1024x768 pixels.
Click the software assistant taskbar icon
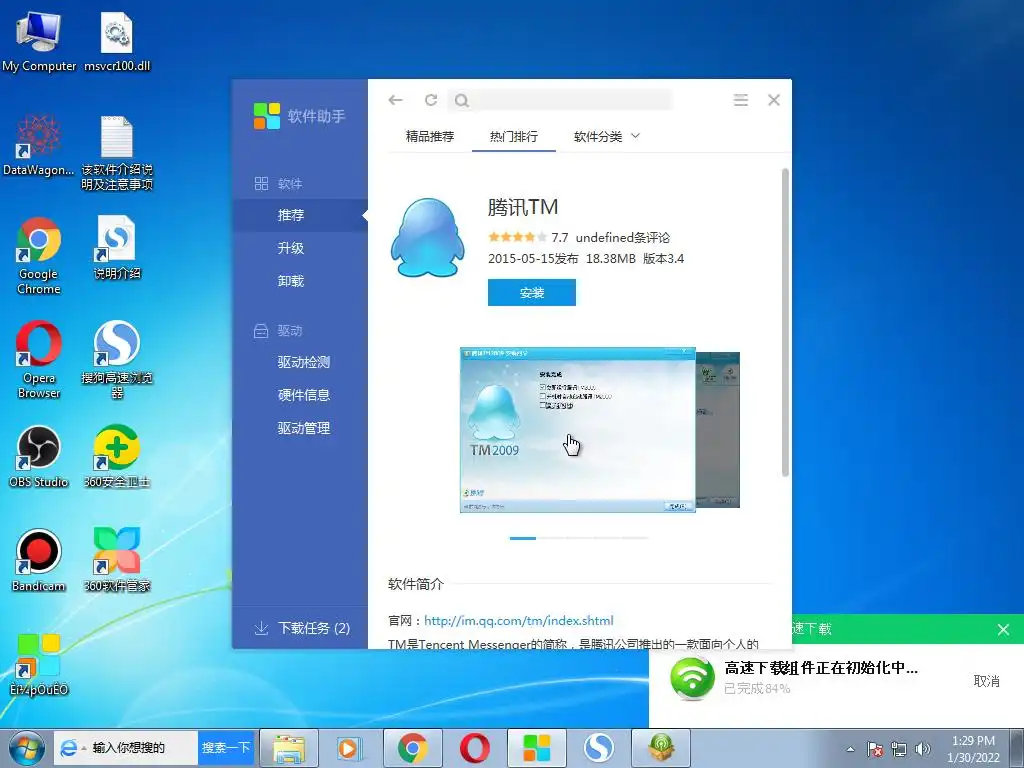[x=536, y=748]
